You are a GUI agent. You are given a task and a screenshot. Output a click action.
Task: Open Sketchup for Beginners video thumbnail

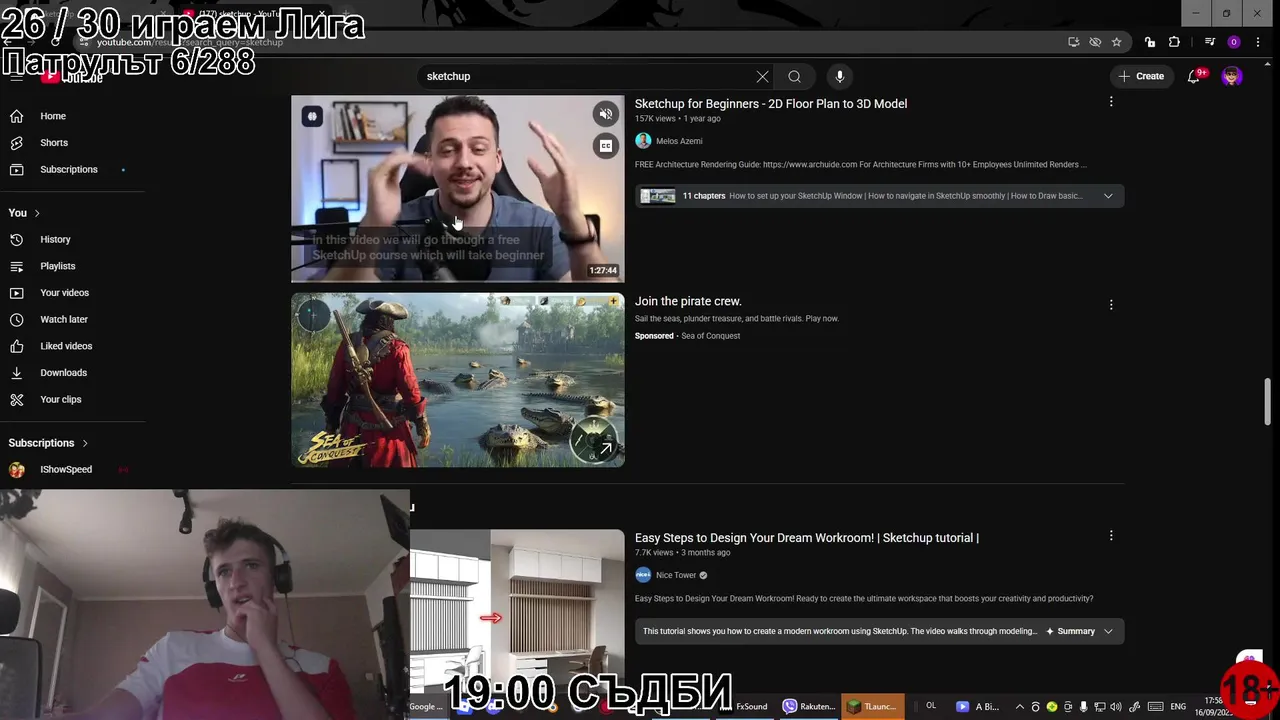457,189
